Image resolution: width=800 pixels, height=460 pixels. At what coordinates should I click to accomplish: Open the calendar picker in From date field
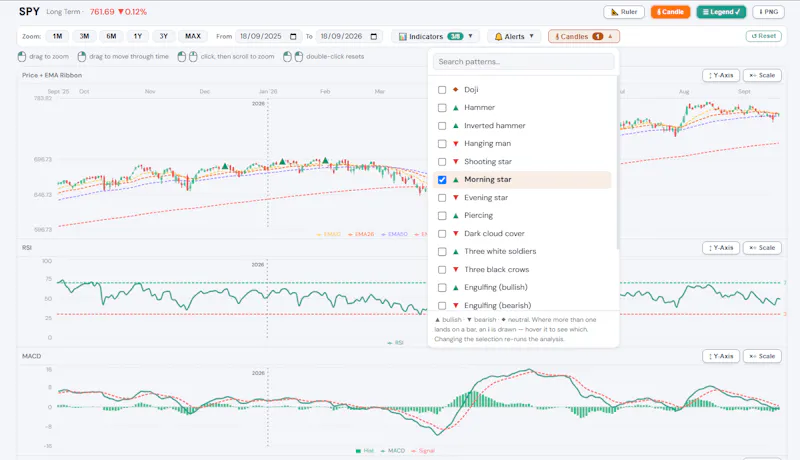[x=293, y=36]
